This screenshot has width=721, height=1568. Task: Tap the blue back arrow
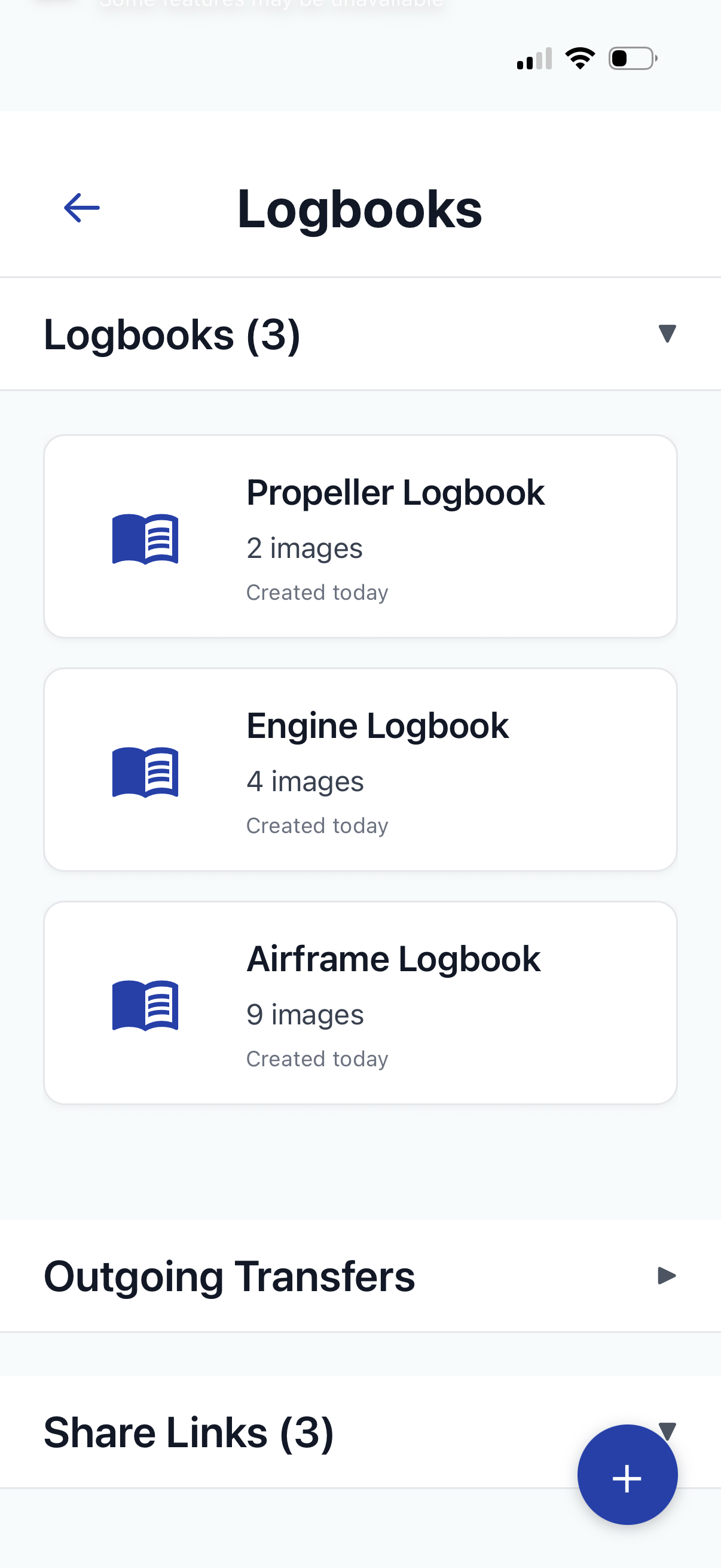tap(81, 208)
